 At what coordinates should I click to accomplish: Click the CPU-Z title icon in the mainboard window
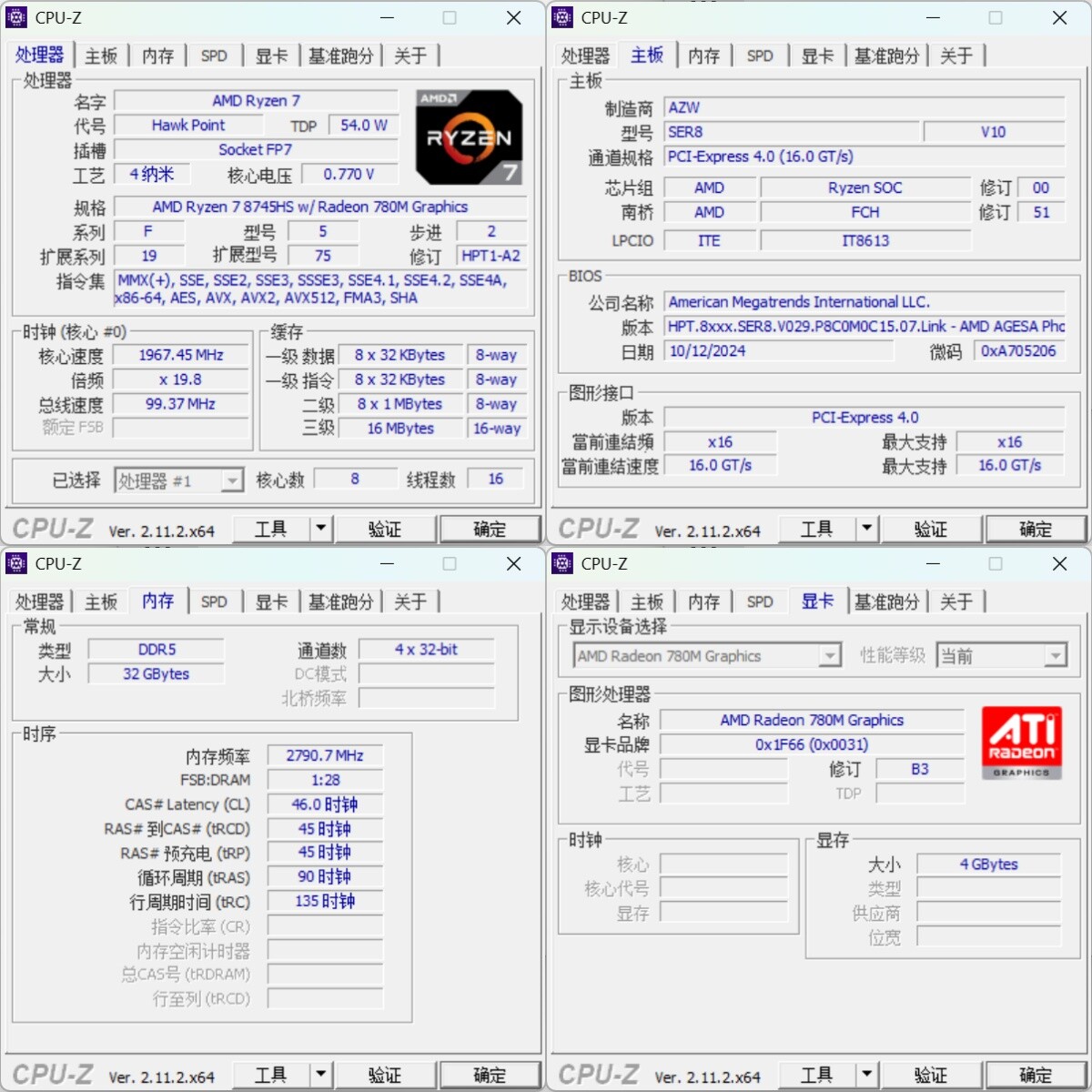click(562, 17)
